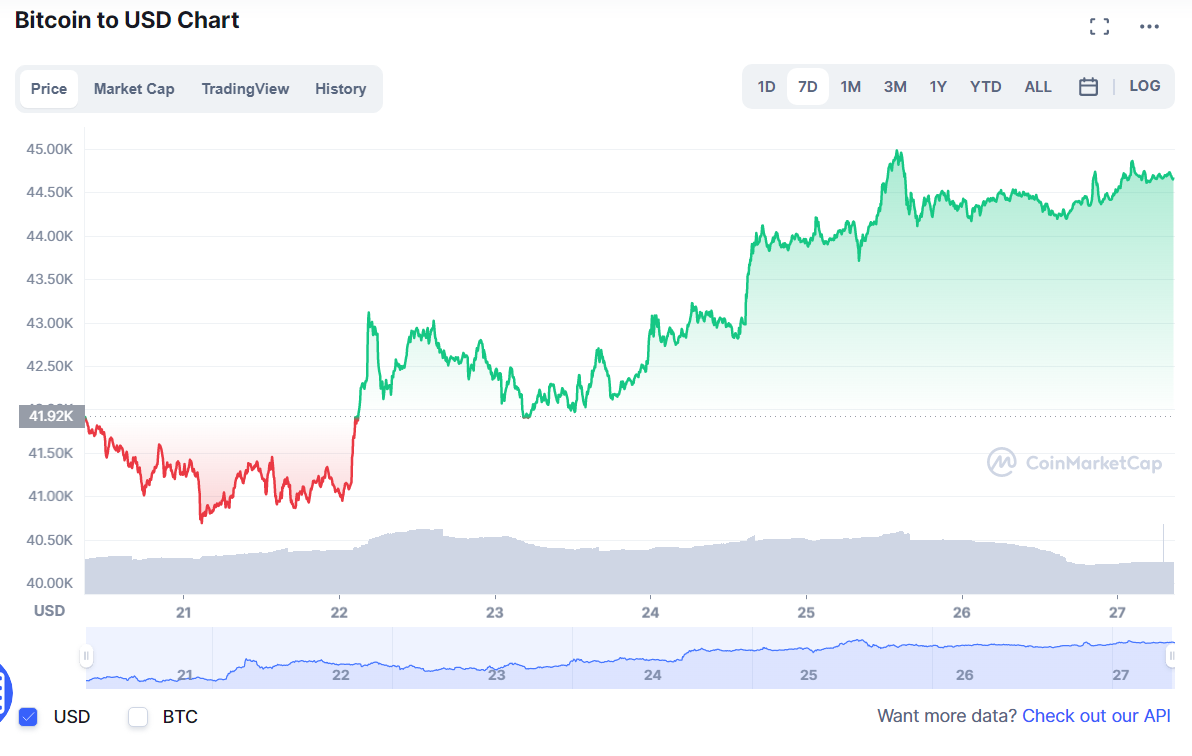The image size is (1192, 756).
Task: Open the date range calendar picker
Action: (x=1088, y=87)
